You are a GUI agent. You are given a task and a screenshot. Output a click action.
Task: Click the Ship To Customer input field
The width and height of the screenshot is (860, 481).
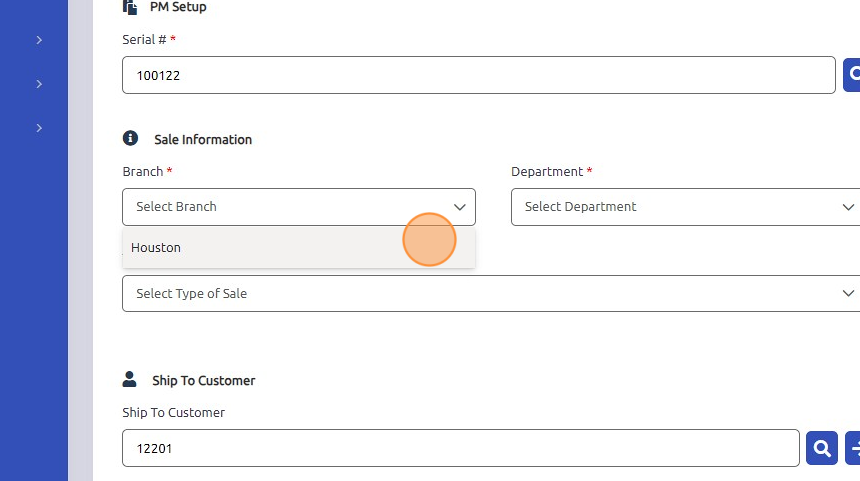461,448
